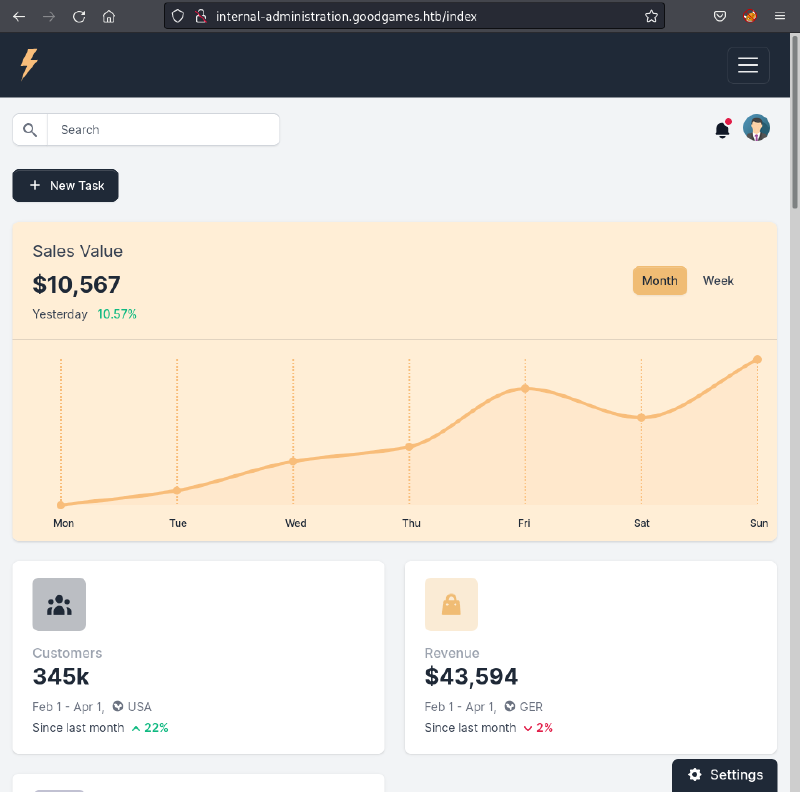Open the site information padlock dropdown
Screen dimensions: 800x792
point(200,16)
